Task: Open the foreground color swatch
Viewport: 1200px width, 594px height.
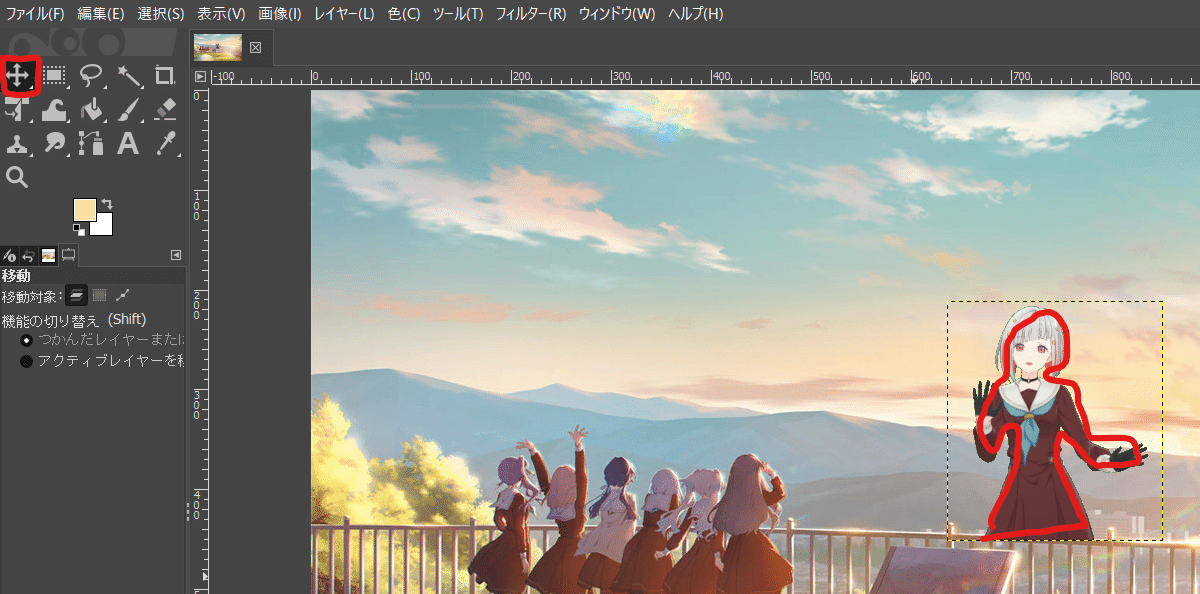Action: click(84, 210)
